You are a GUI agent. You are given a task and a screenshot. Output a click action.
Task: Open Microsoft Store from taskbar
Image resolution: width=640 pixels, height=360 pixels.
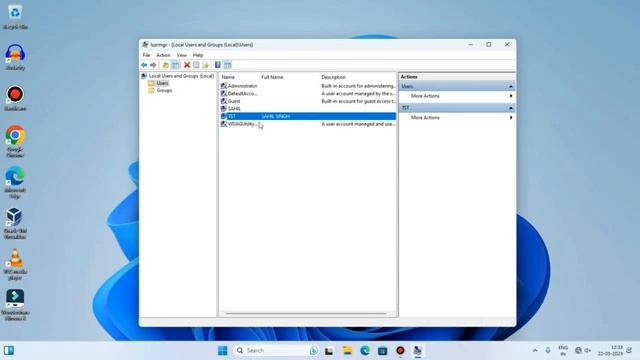point(382,351)
